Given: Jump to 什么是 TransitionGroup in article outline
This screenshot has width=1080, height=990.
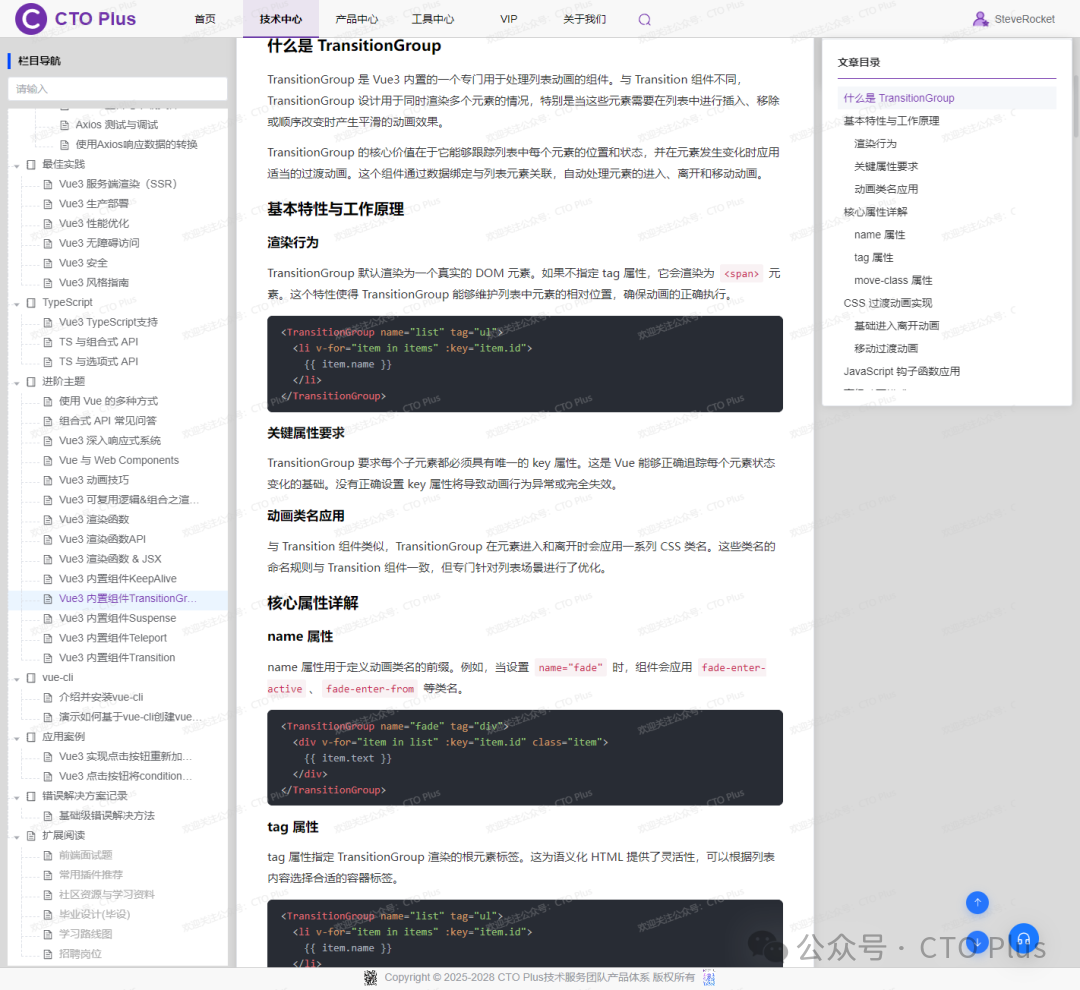Looking at the screenshot, I should [898, 98].
